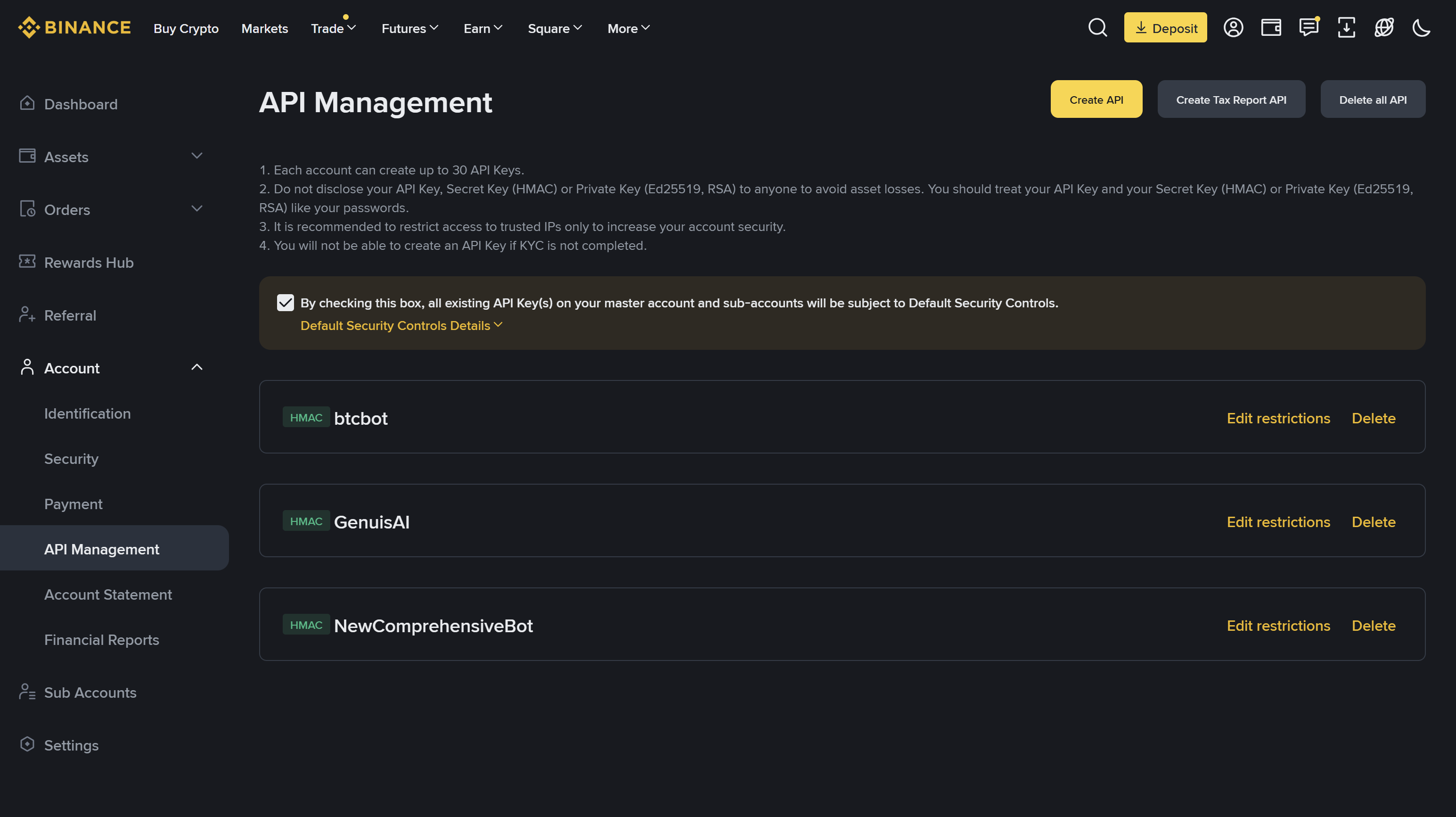Screen dimensions: 1456x817
Task: Go to Buy Crypto
Action: [x=186, y=28]
